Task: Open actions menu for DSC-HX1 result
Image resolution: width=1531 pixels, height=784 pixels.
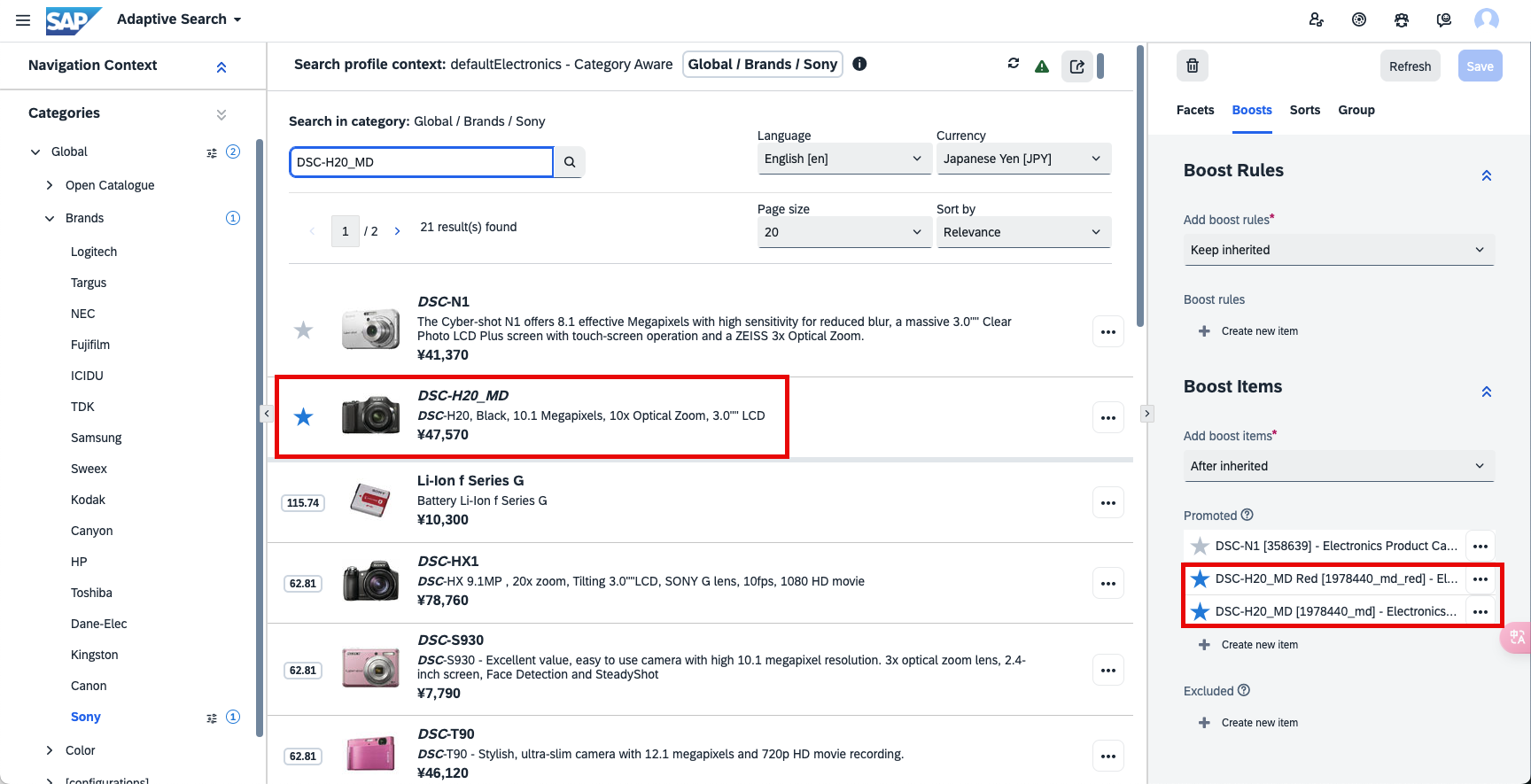Action: (x=1108, y=584)
